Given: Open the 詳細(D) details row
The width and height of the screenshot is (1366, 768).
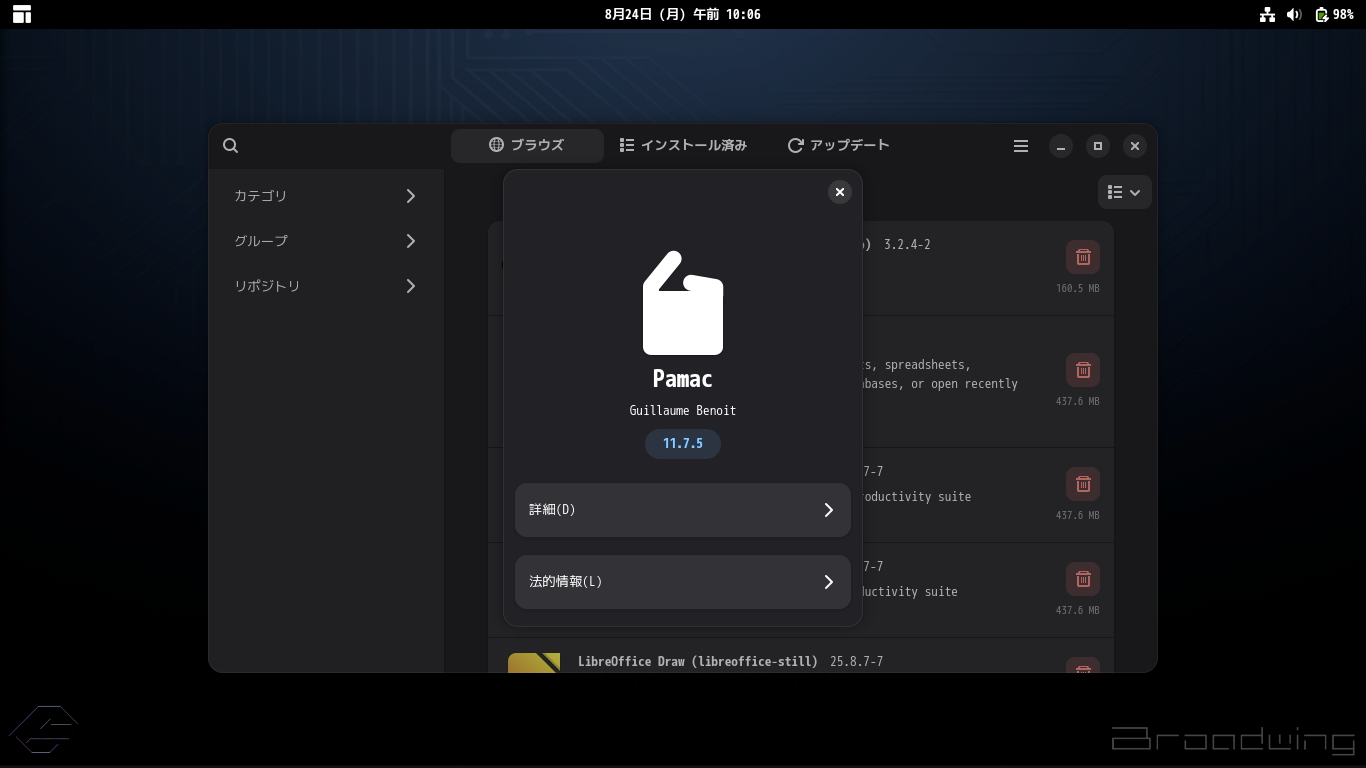Looking at the screenshot, I should point(683,510).
